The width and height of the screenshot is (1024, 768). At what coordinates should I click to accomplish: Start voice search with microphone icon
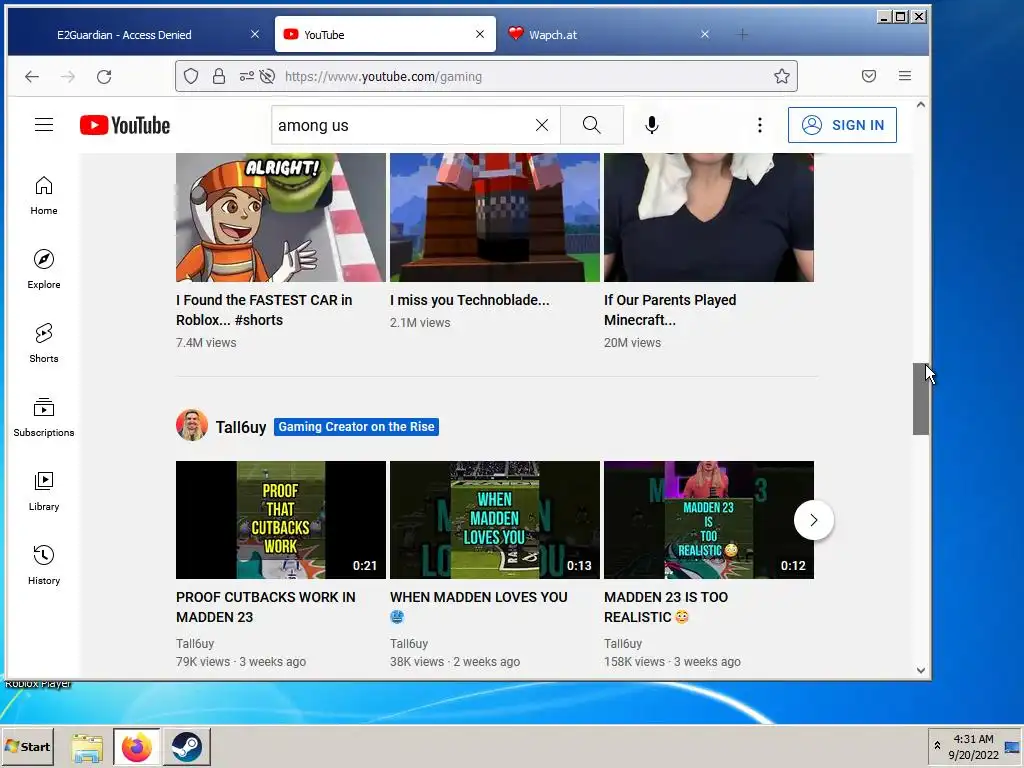click(x=651, y=125)
